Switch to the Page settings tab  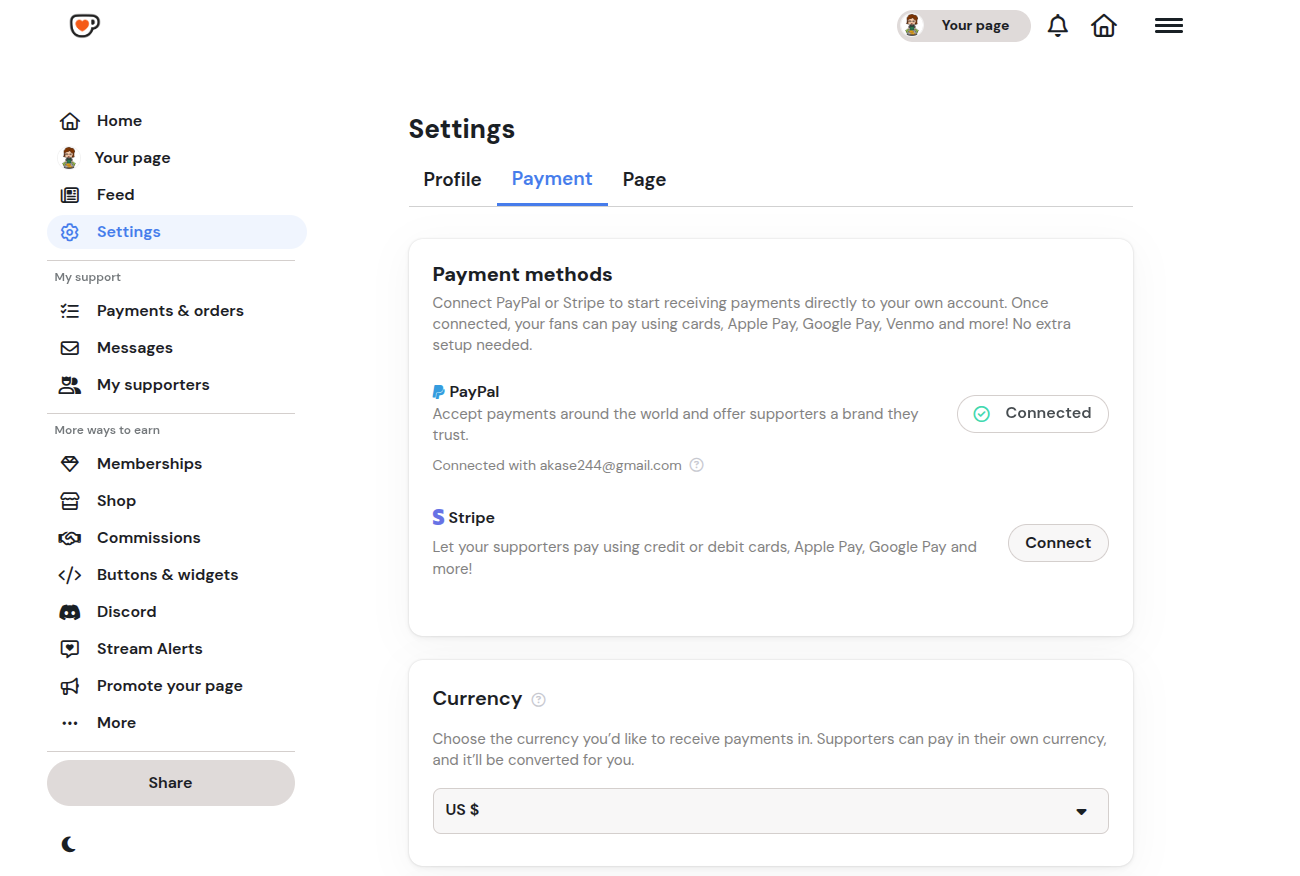pyautogui.click(x=644, y=180)
